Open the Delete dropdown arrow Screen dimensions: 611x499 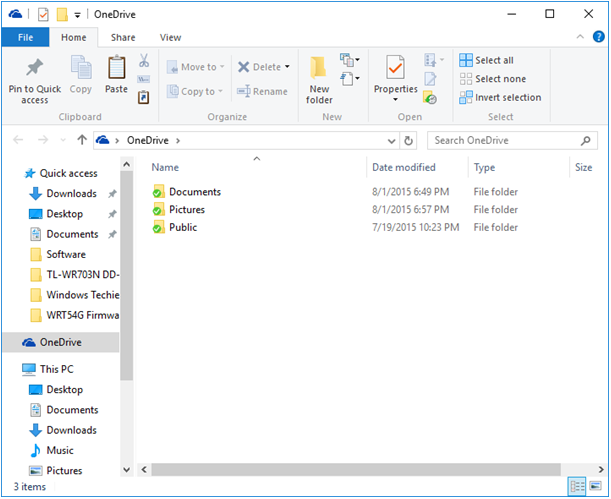(287, 67)
